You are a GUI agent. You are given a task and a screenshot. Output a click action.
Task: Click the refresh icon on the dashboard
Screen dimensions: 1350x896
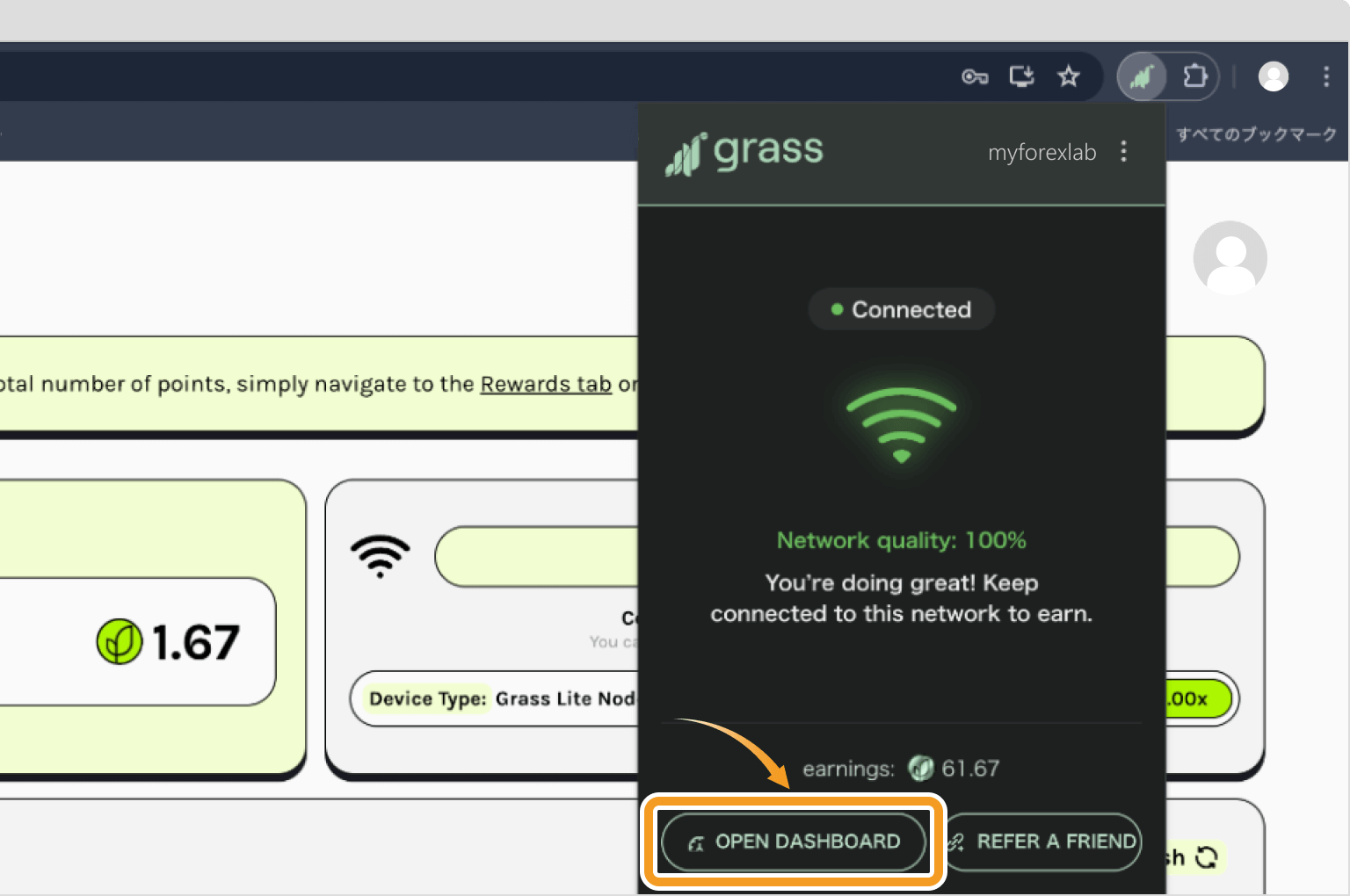[1207, 856]
